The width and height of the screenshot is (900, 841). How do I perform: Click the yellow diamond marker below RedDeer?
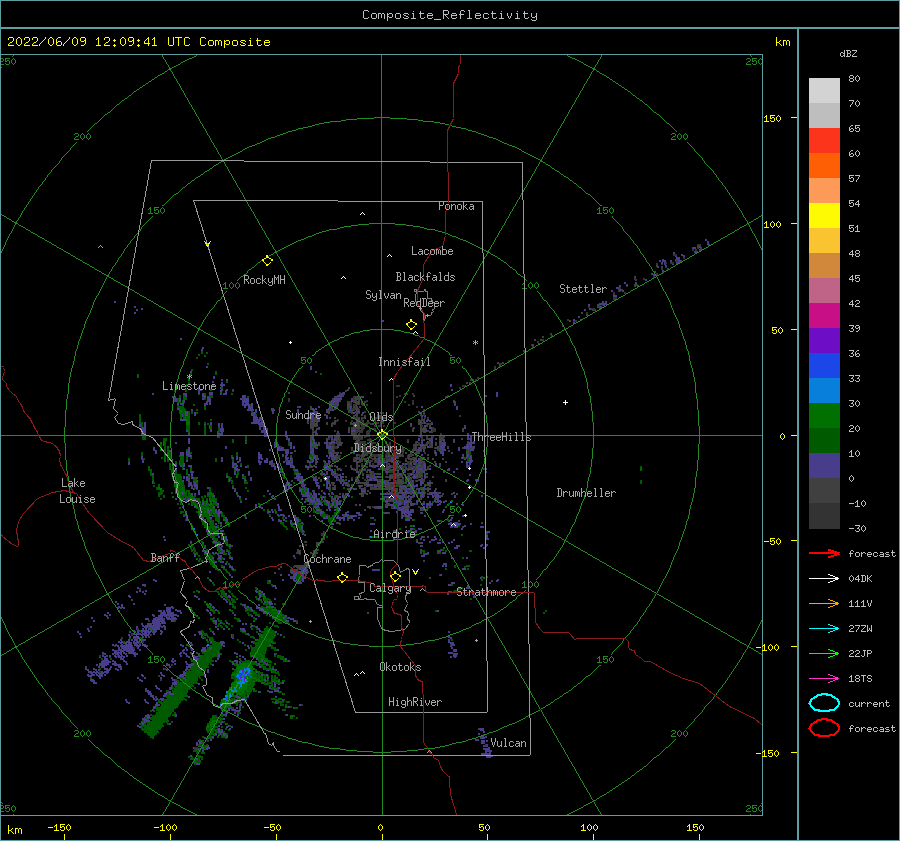pos(411,325)
